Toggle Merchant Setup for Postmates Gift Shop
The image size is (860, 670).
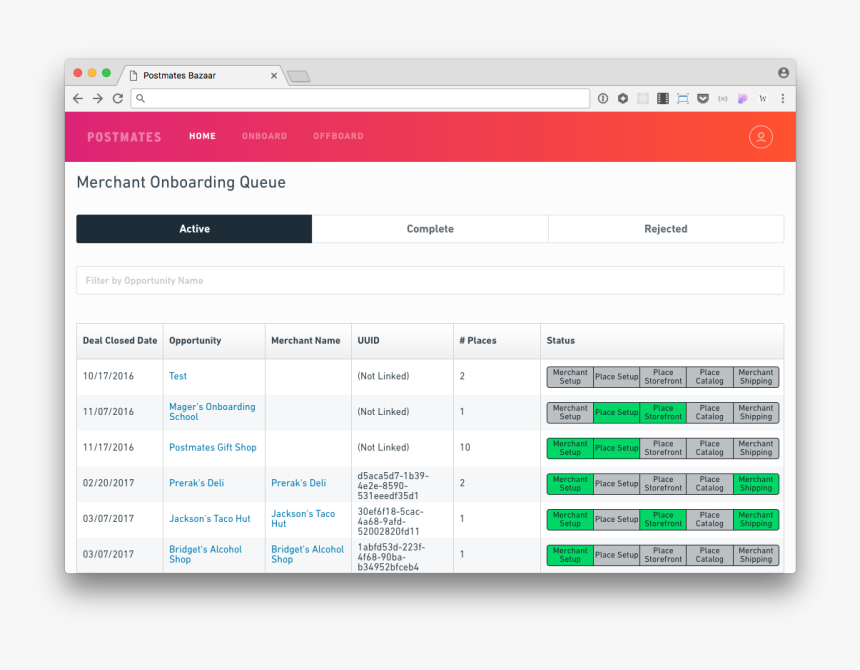(570, 448)
